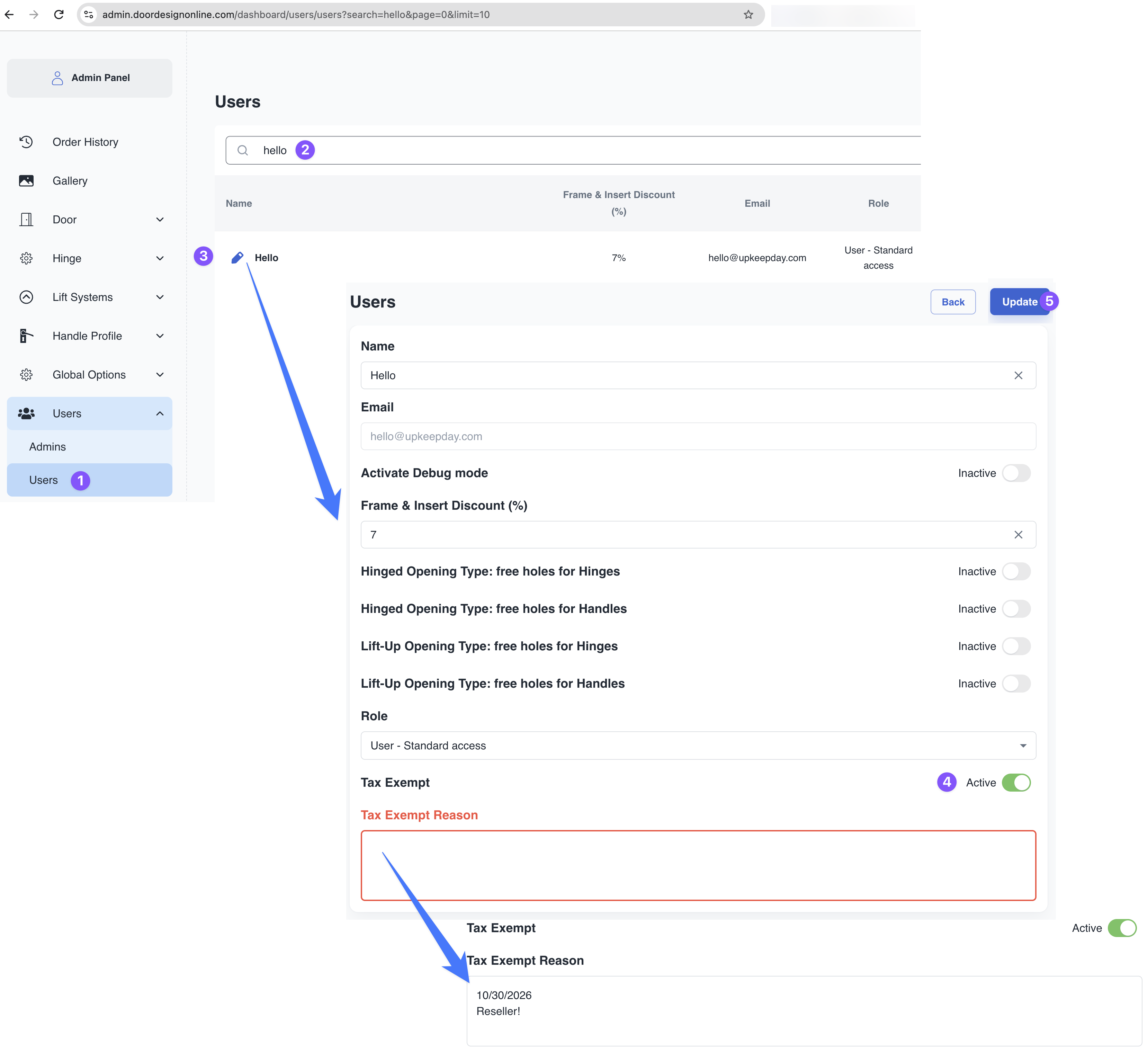Screen dimensions: 1148x1052
Task: Reload the page
Action: point(59,14)
